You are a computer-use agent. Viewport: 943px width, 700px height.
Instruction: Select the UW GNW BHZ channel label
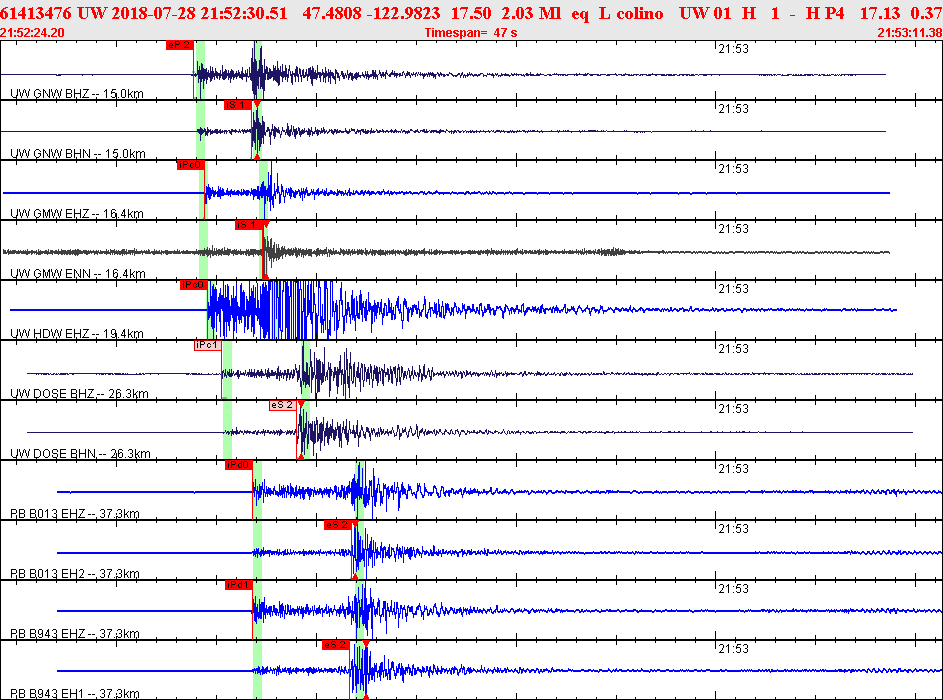click(77, 94)
